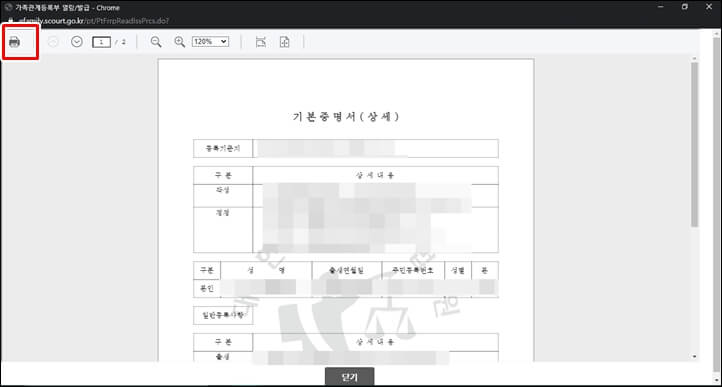Click the 닫기 close button

(x=349, y=377)
